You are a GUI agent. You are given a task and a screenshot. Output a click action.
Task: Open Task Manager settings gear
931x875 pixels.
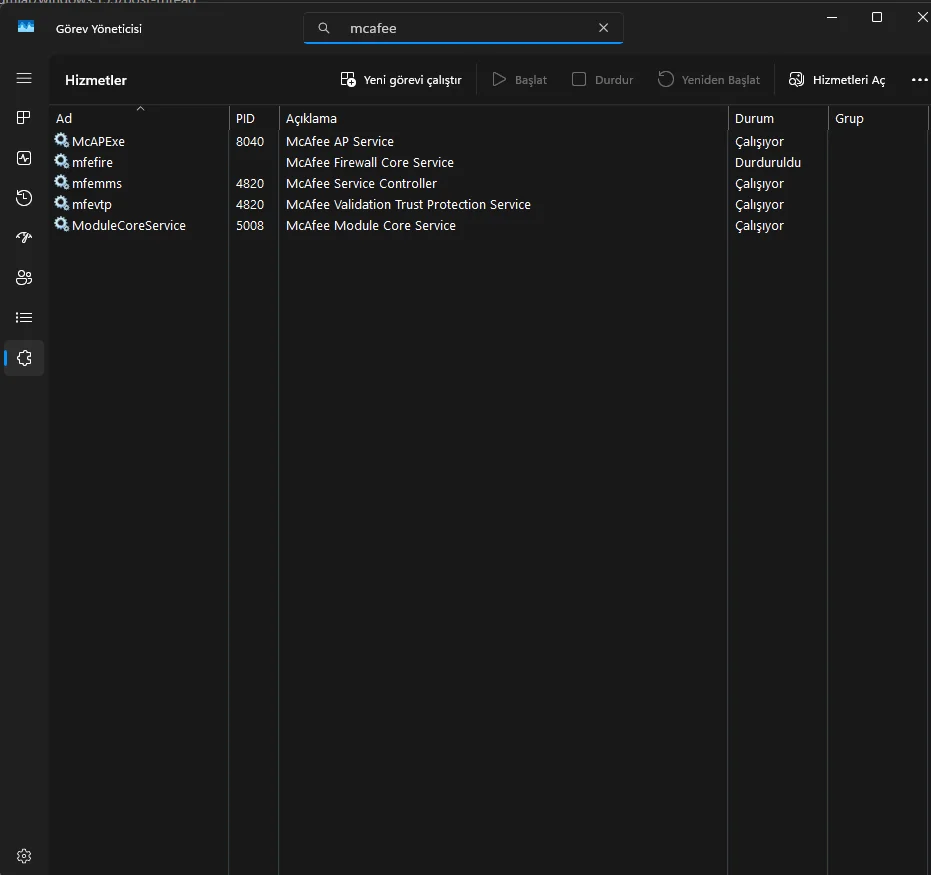(24, 856)
